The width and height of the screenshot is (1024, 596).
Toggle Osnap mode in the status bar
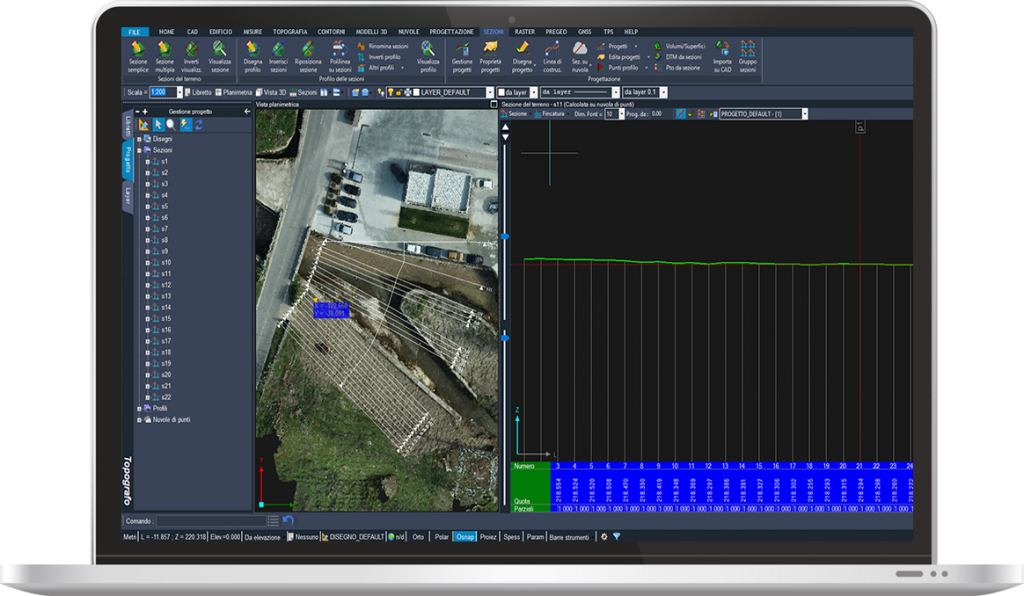tap(466, 537)
